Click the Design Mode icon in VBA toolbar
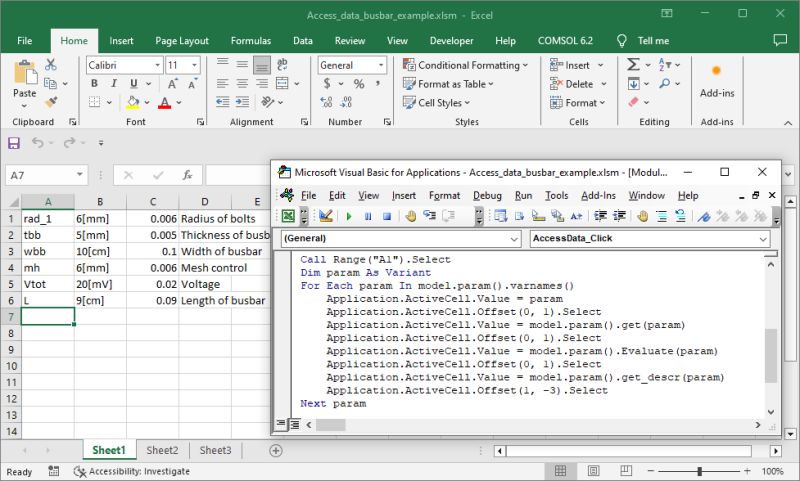The image size is (800, 481). (326, 216)
